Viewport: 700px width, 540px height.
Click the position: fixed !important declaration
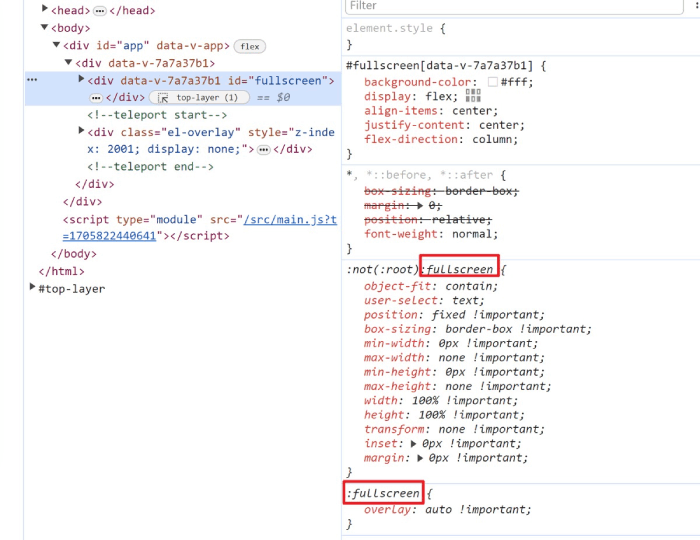click(454, 315)
